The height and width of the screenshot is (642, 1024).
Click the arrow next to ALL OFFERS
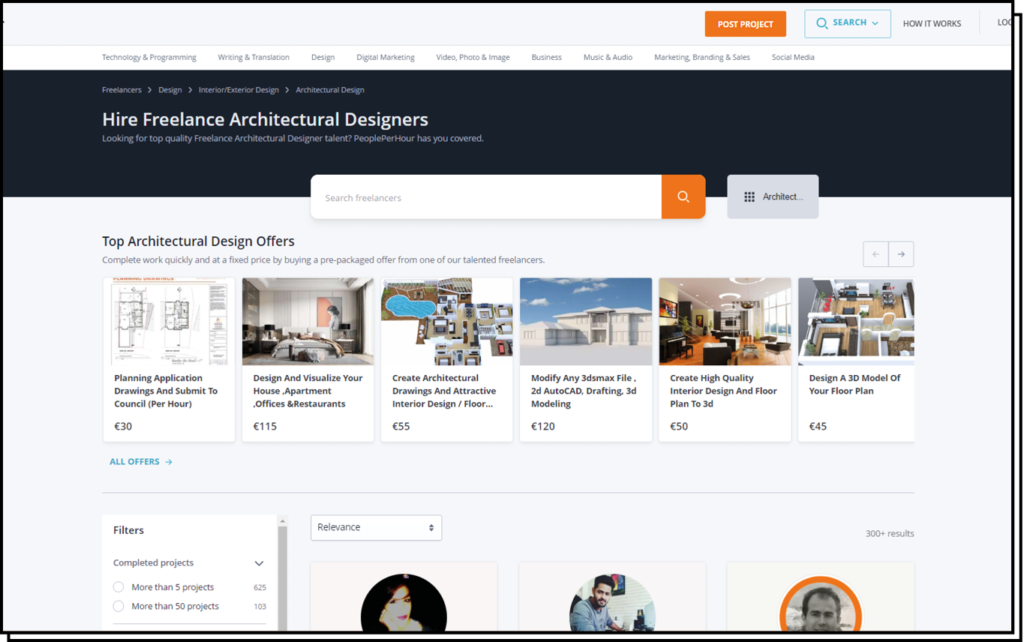[169, 462]
